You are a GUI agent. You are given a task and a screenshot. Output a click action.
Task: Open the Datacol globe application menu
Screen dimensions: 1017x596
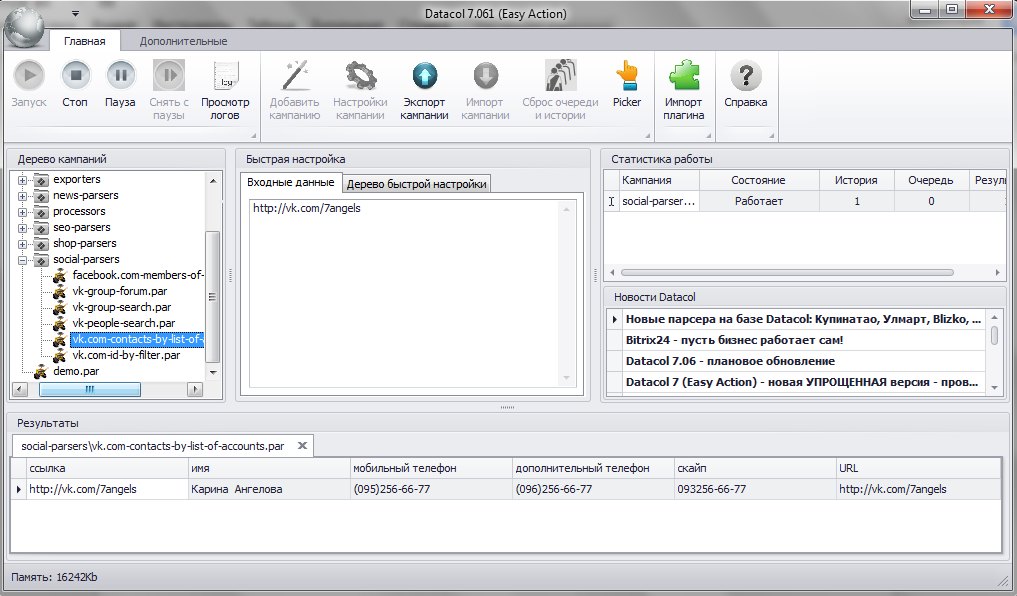25,26
